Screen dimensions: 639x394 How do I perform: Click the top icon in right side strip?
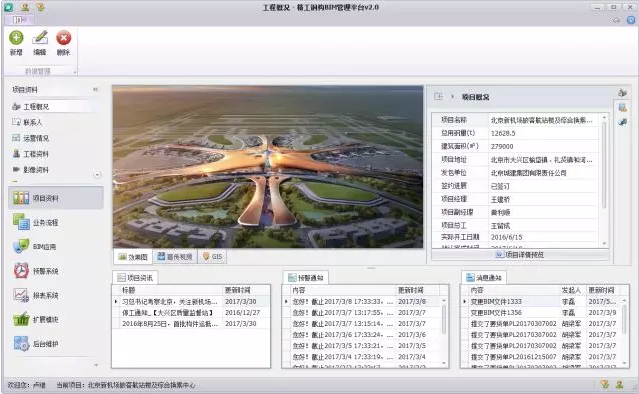tap(622, 93)
